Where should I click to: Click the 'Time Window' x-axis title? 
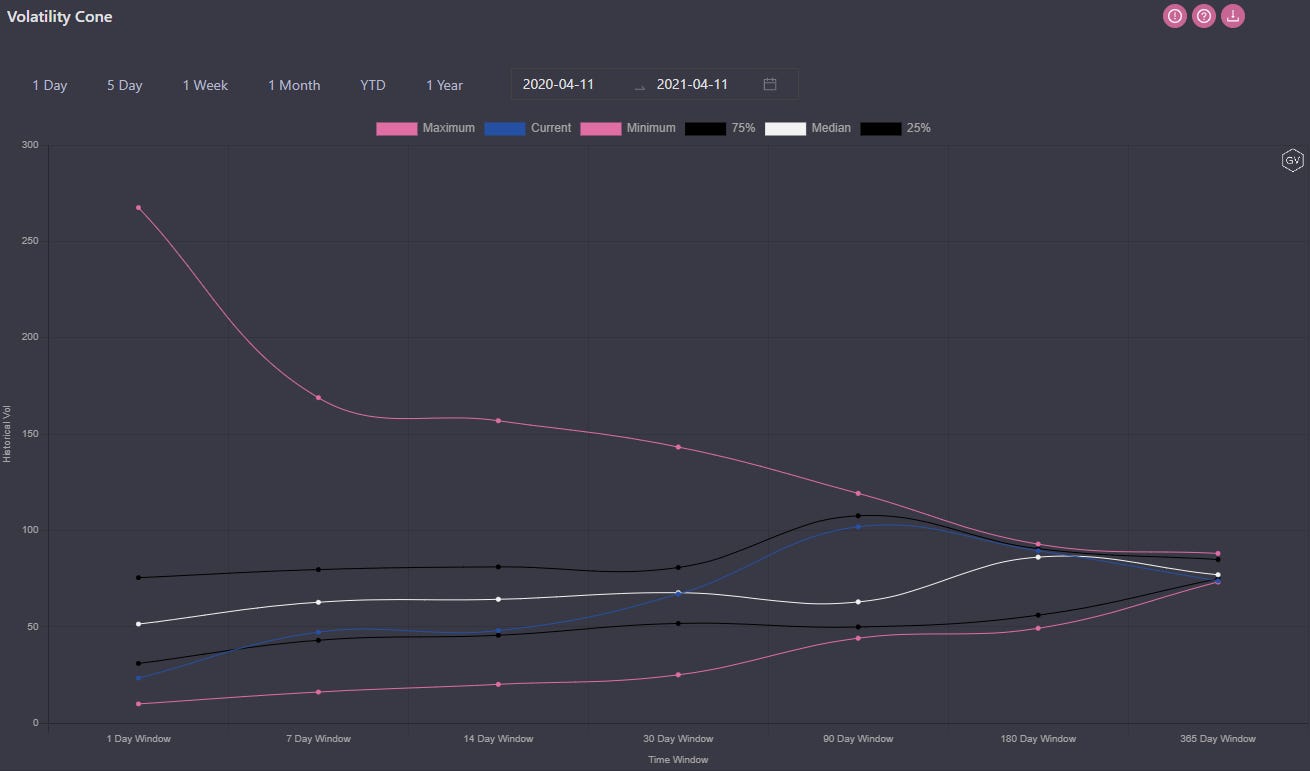tap(678, 760)
